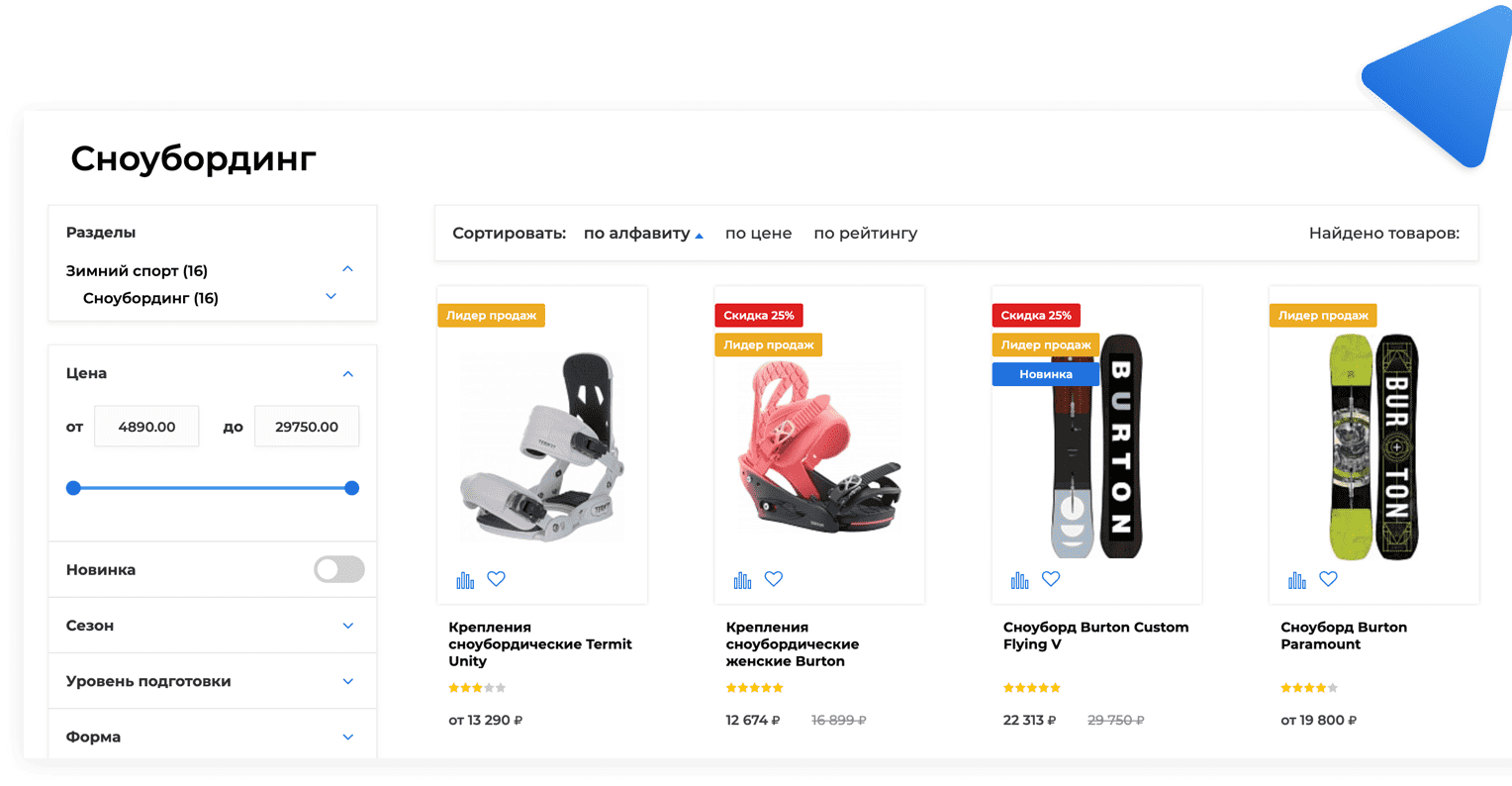
Task: Expand the Уровень подготовки filter
Action: [347, 681]
